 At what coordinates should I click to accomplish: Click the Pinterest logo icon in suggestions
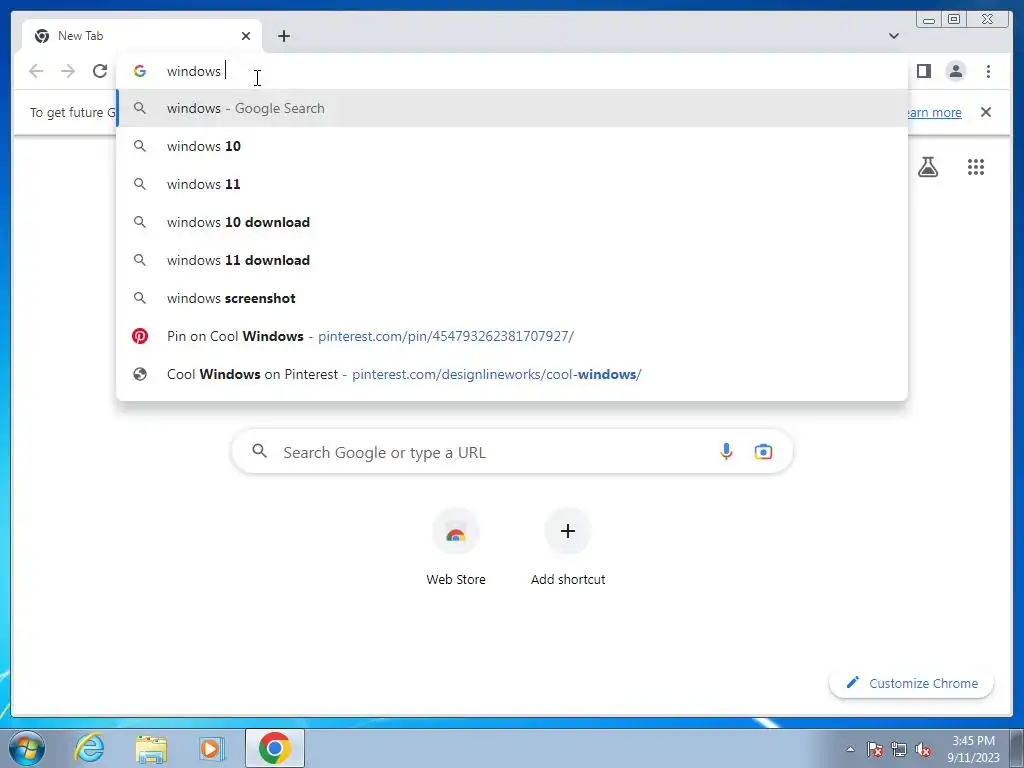tap(140, 336)
